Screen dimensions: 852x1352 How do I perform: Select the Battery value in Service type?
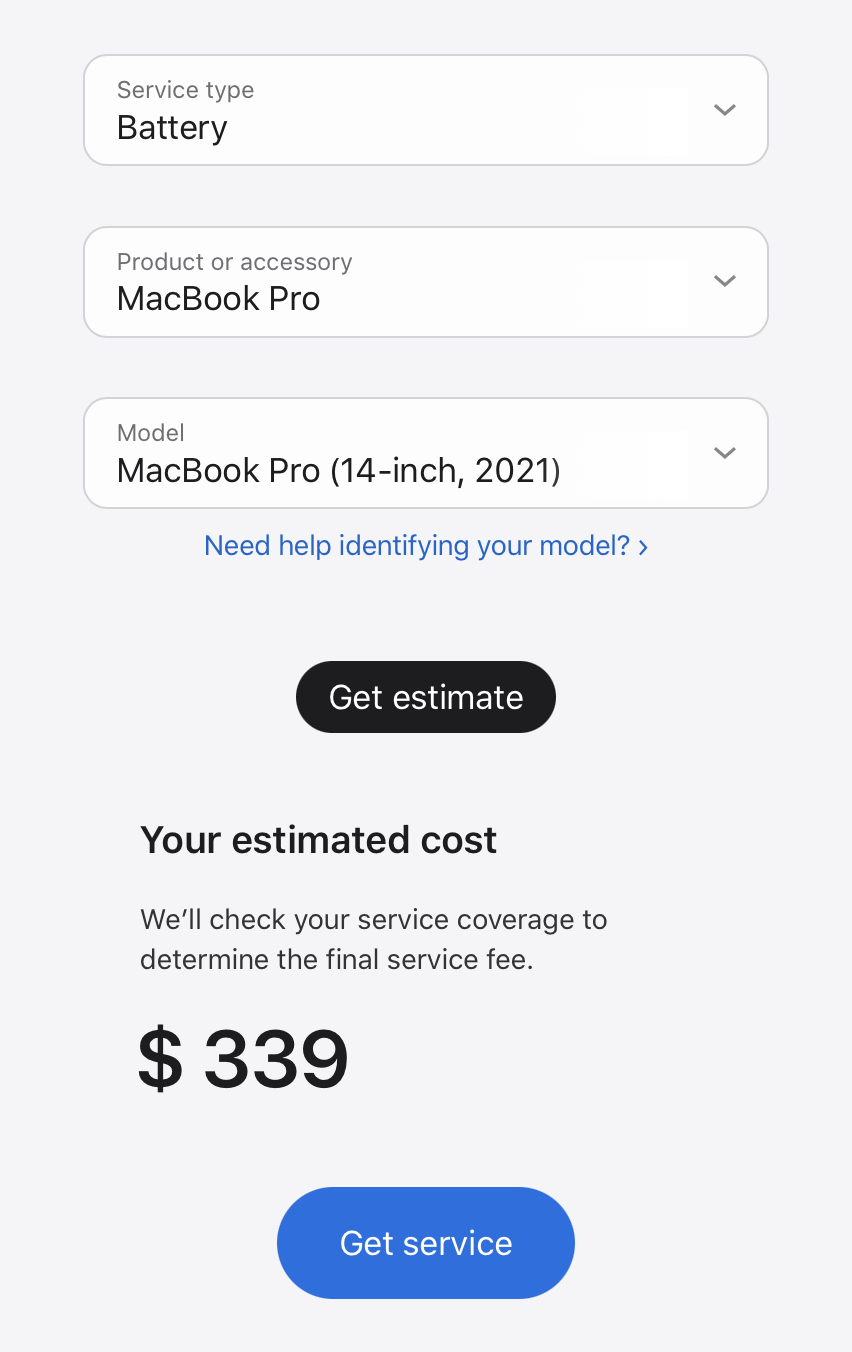coord(172,128)
